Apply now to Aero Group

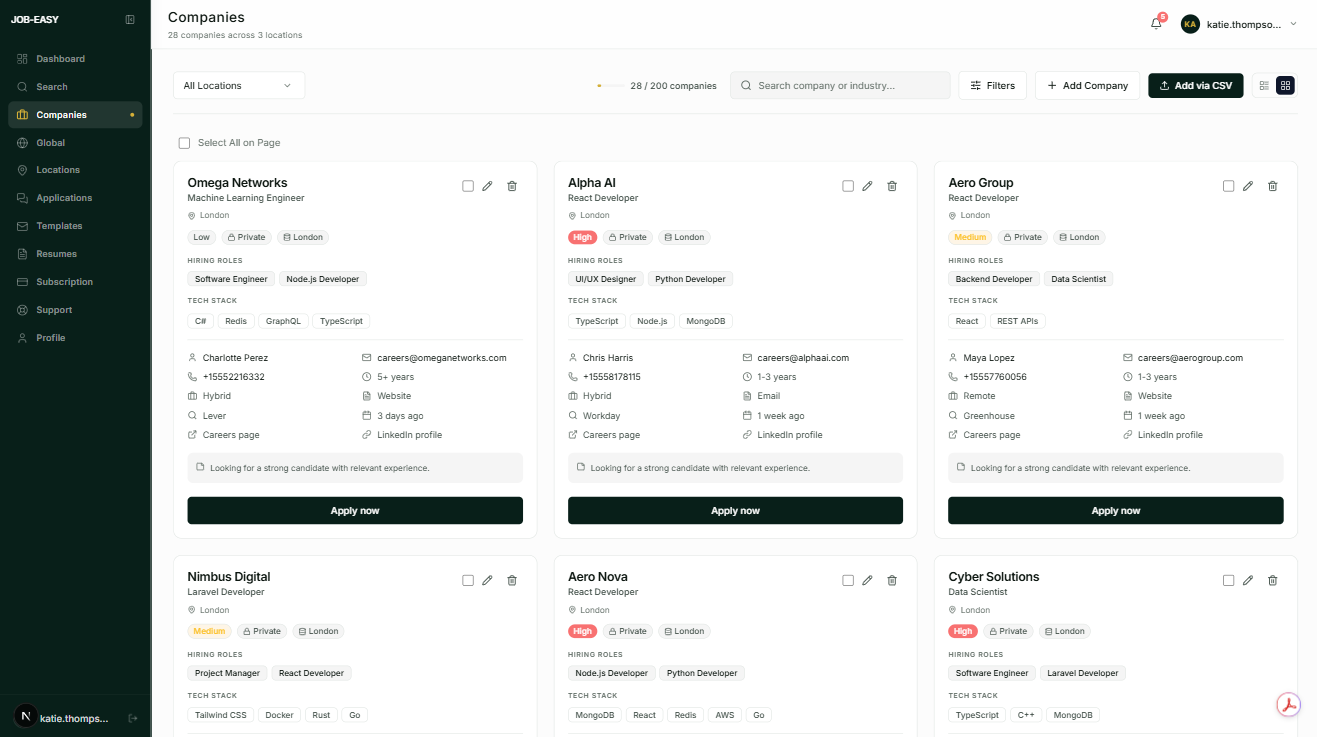click(x=1116, y=511)
